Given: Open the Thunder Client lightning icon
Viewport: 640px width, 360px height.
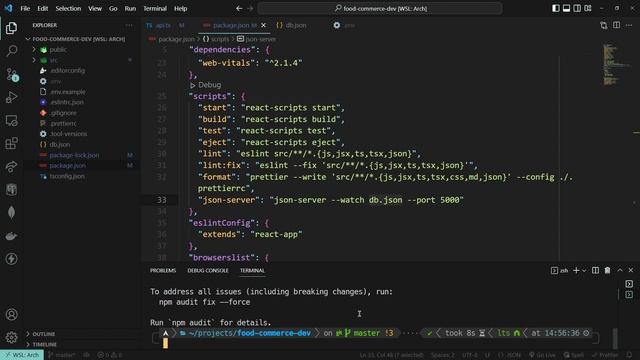Looking at the screenshot, I should [x=11, y=259].
